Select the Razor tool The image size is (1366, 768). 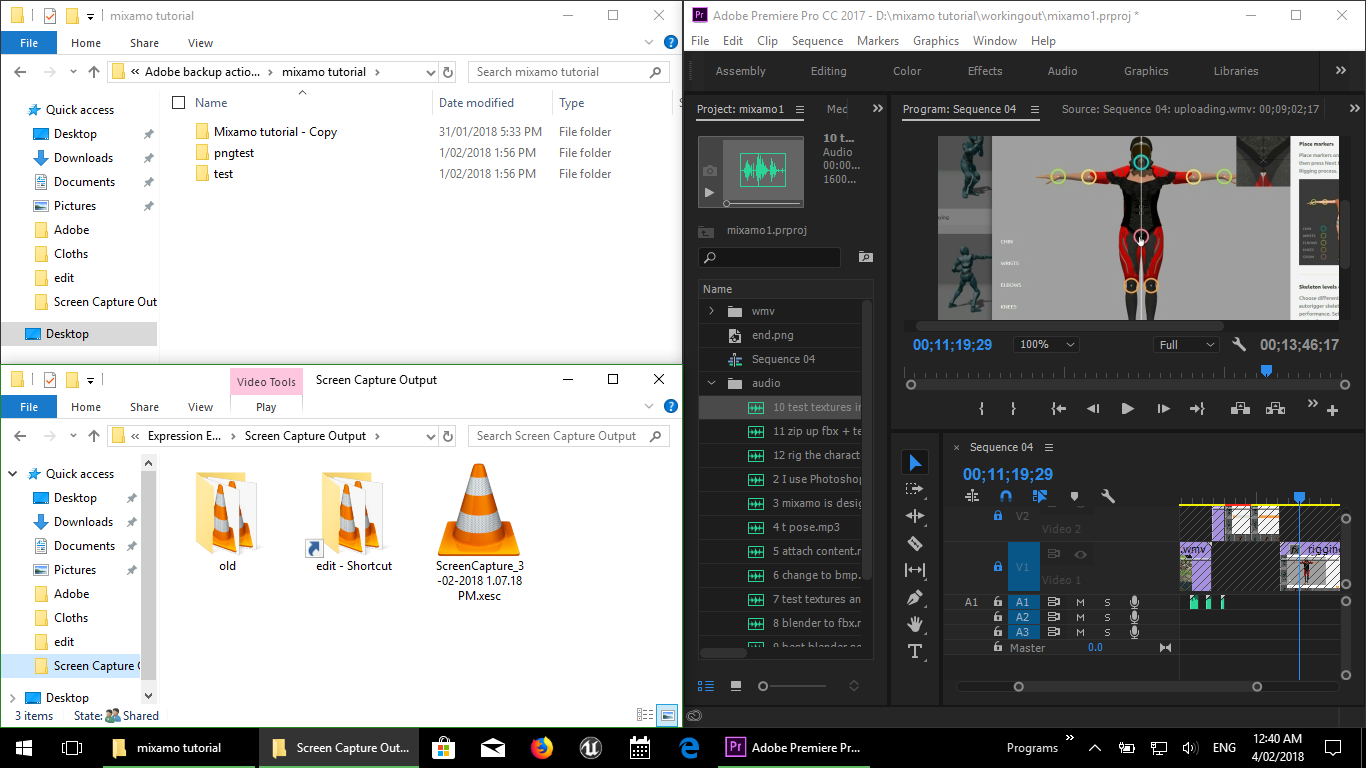(914, 543)
